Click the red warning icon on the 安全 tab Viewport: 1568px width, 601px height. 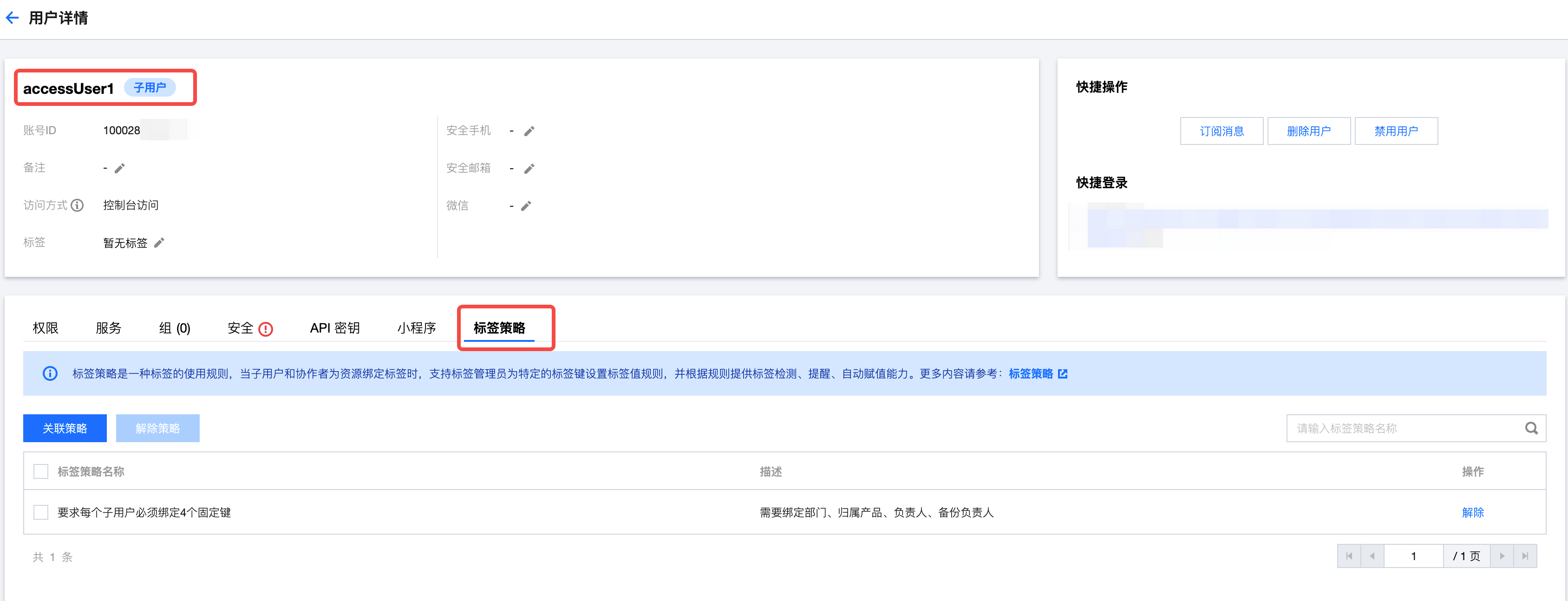click(265, 329)
